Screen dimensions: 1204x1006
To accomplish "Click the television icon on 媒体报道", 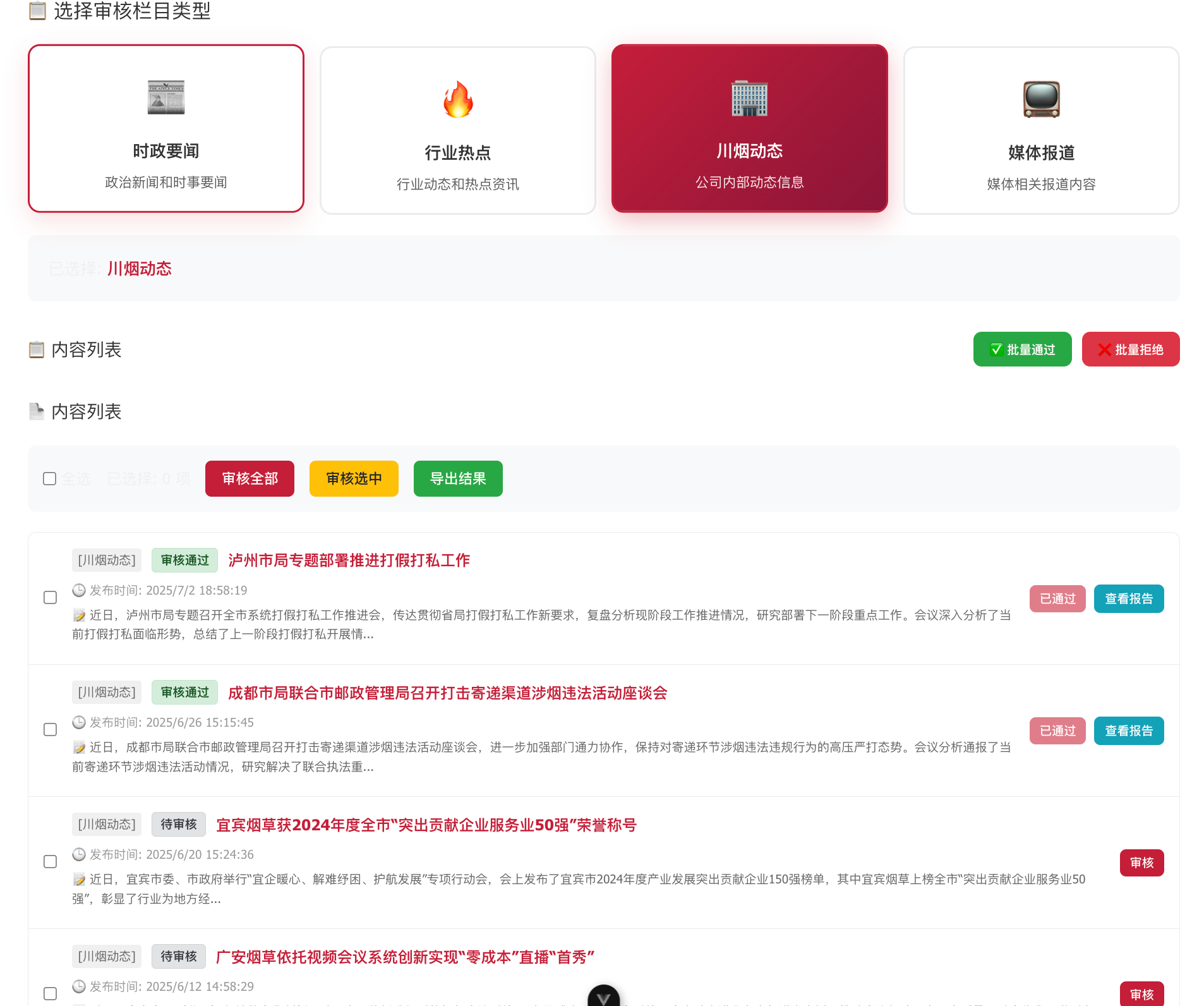I will (x=1042, y=99).
